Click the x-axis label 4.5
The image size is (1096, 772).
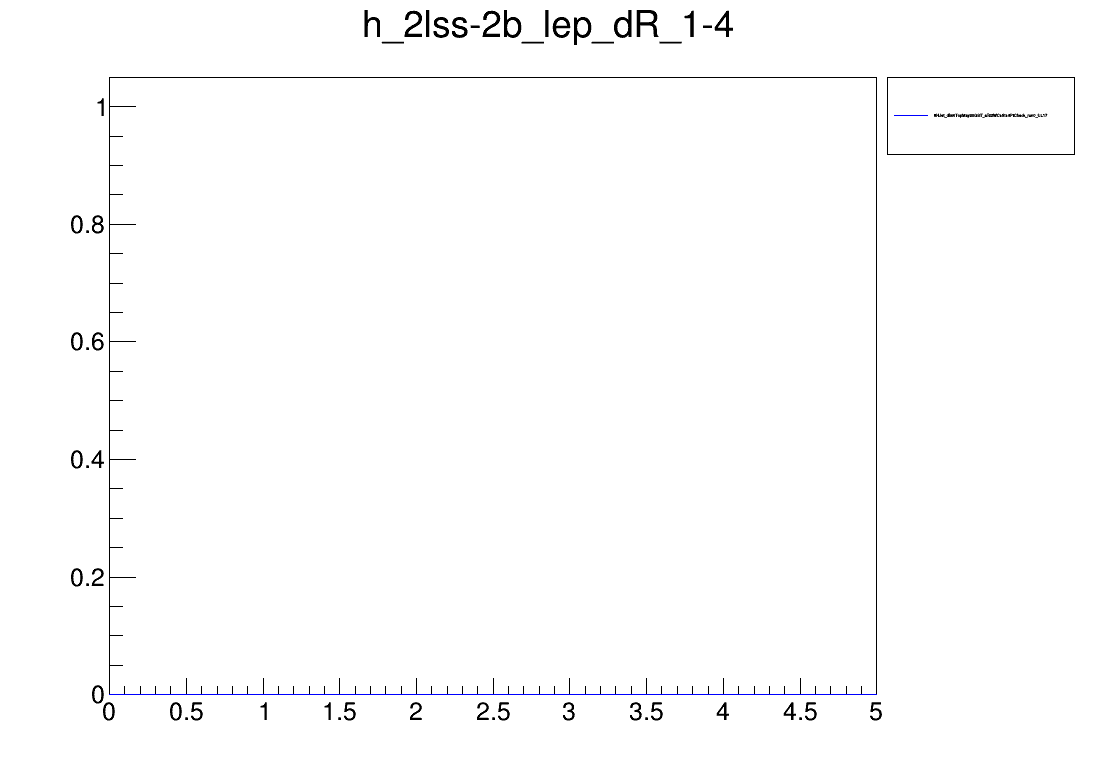point(800,713)
